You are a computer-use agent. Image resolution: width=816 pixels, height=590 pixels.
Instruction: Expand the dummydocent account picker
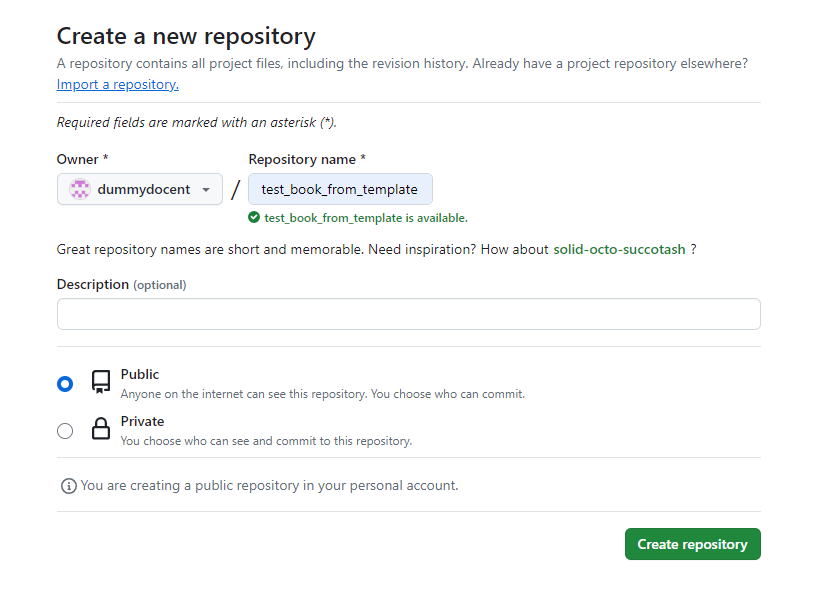(x=139, y=189)
